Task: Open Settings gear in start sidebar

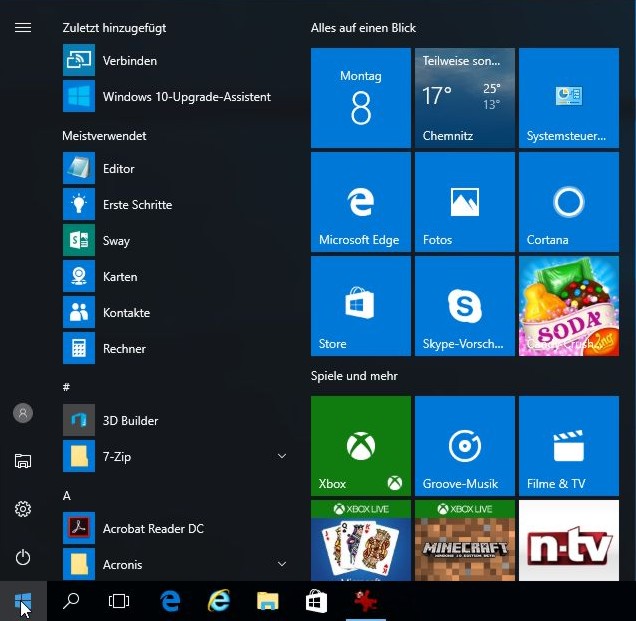Action: (23, 509)
